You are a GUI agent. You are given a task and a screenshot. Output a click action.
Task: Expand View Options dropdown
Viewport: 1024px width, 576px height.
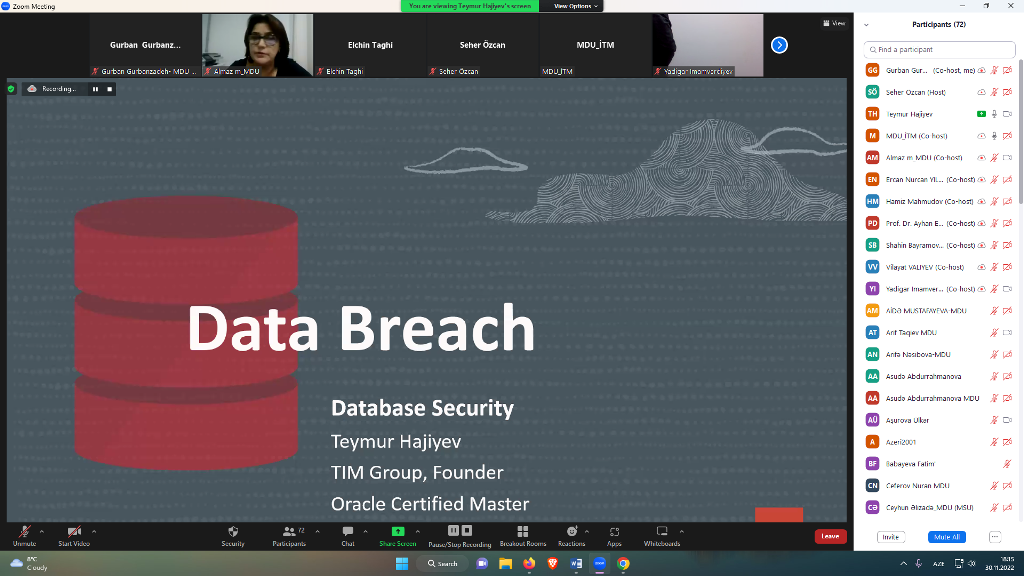(576, 6)
